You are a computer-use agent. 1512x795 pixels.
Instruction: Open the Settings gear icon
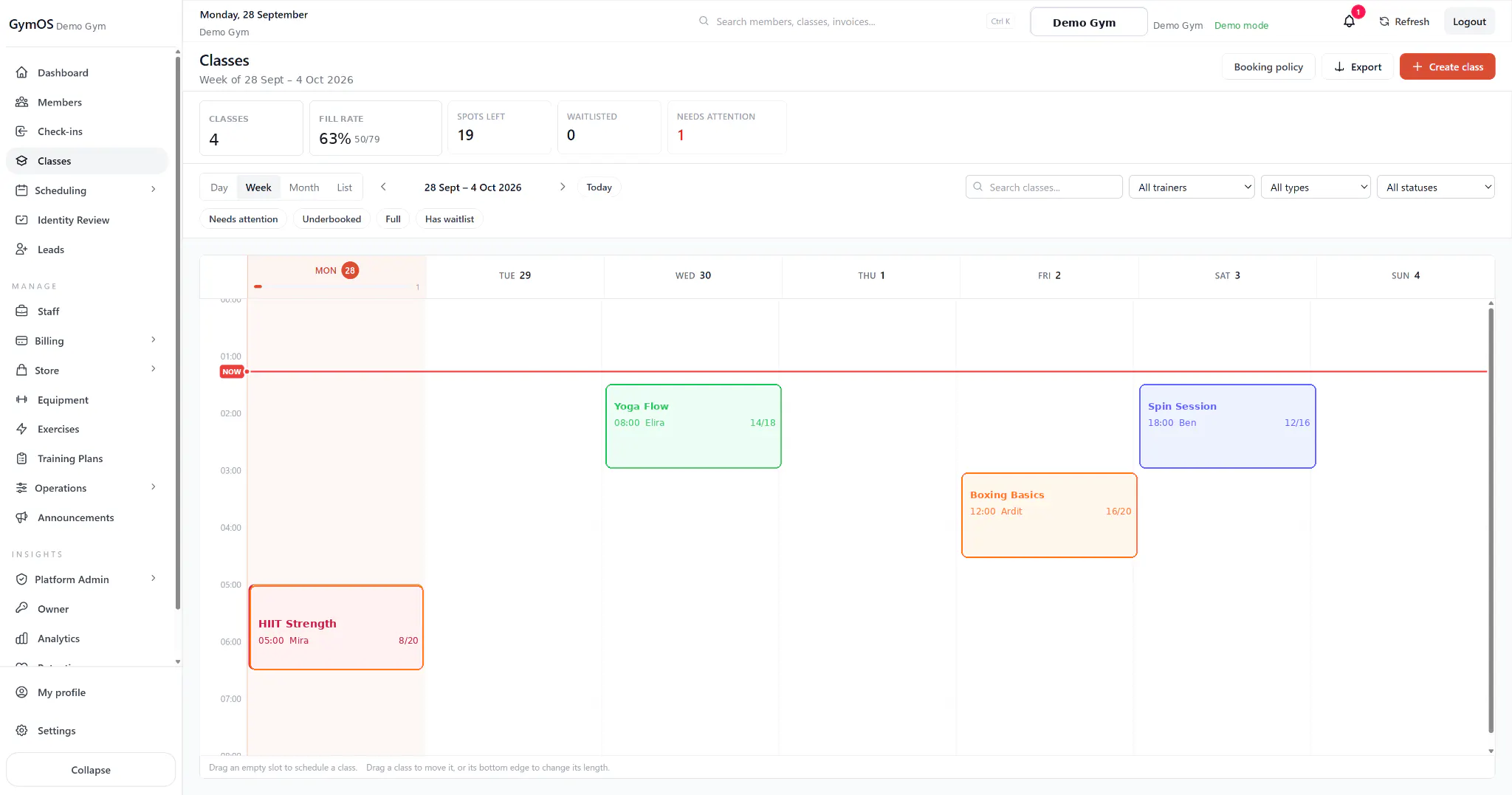tap(22, 731)
